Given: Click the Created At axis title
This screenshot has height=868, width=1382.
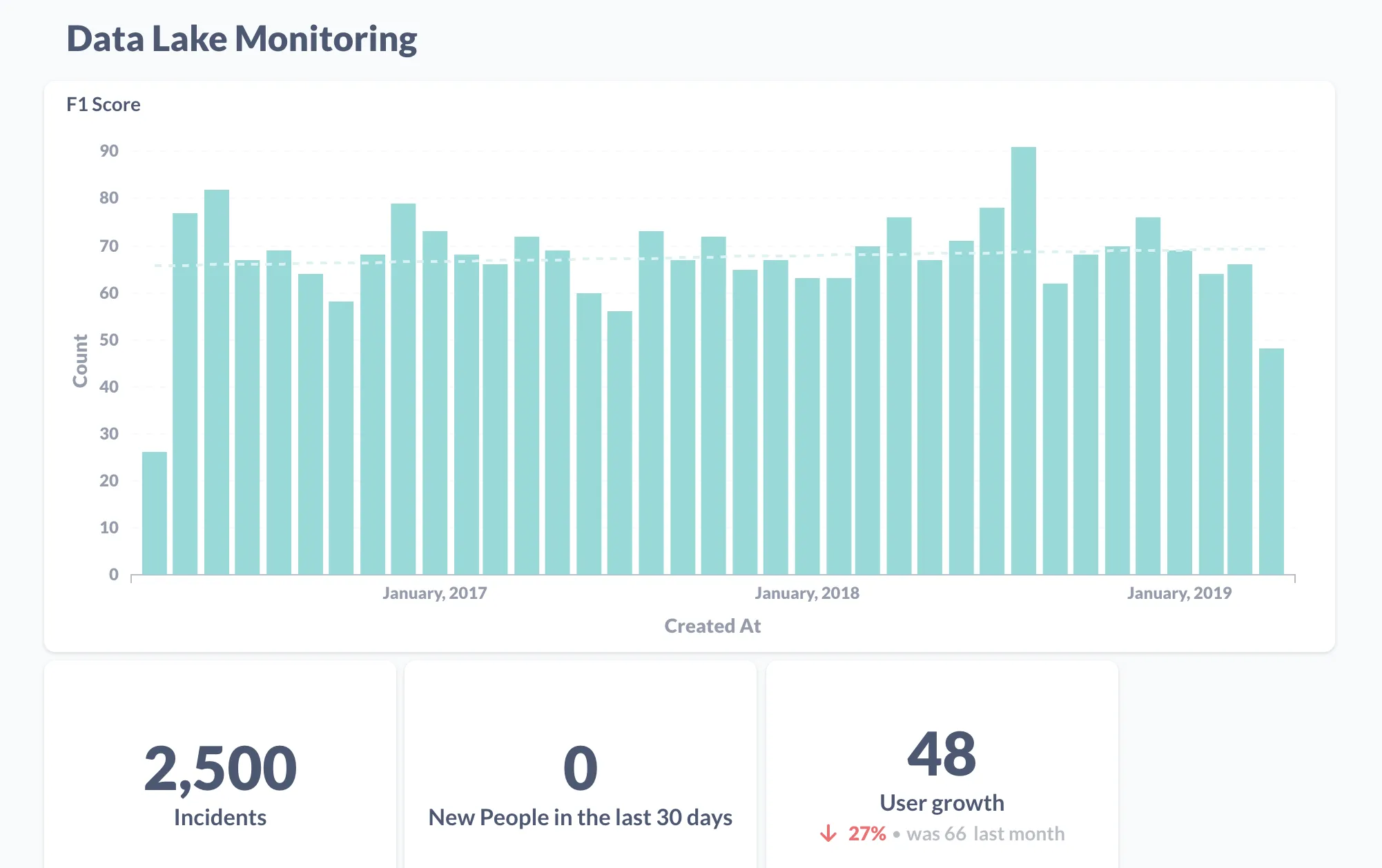Looking at the screenshot, I should [x=712, y=626].
